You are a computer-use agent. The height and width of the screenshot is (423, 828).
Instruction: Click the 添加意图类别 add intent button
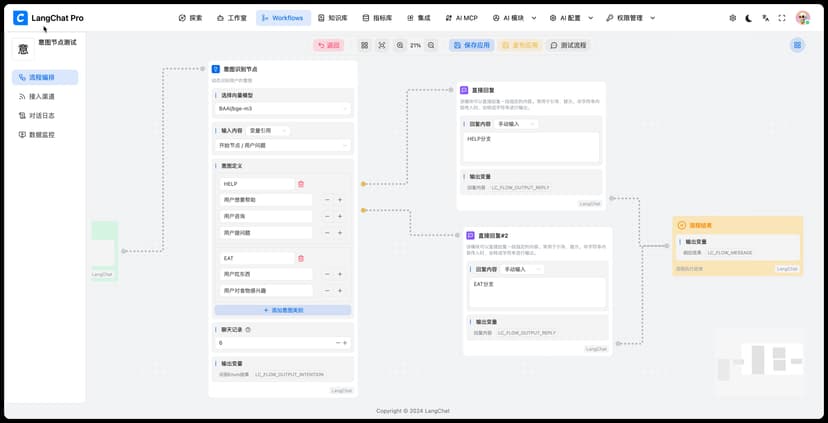(283, 310)
